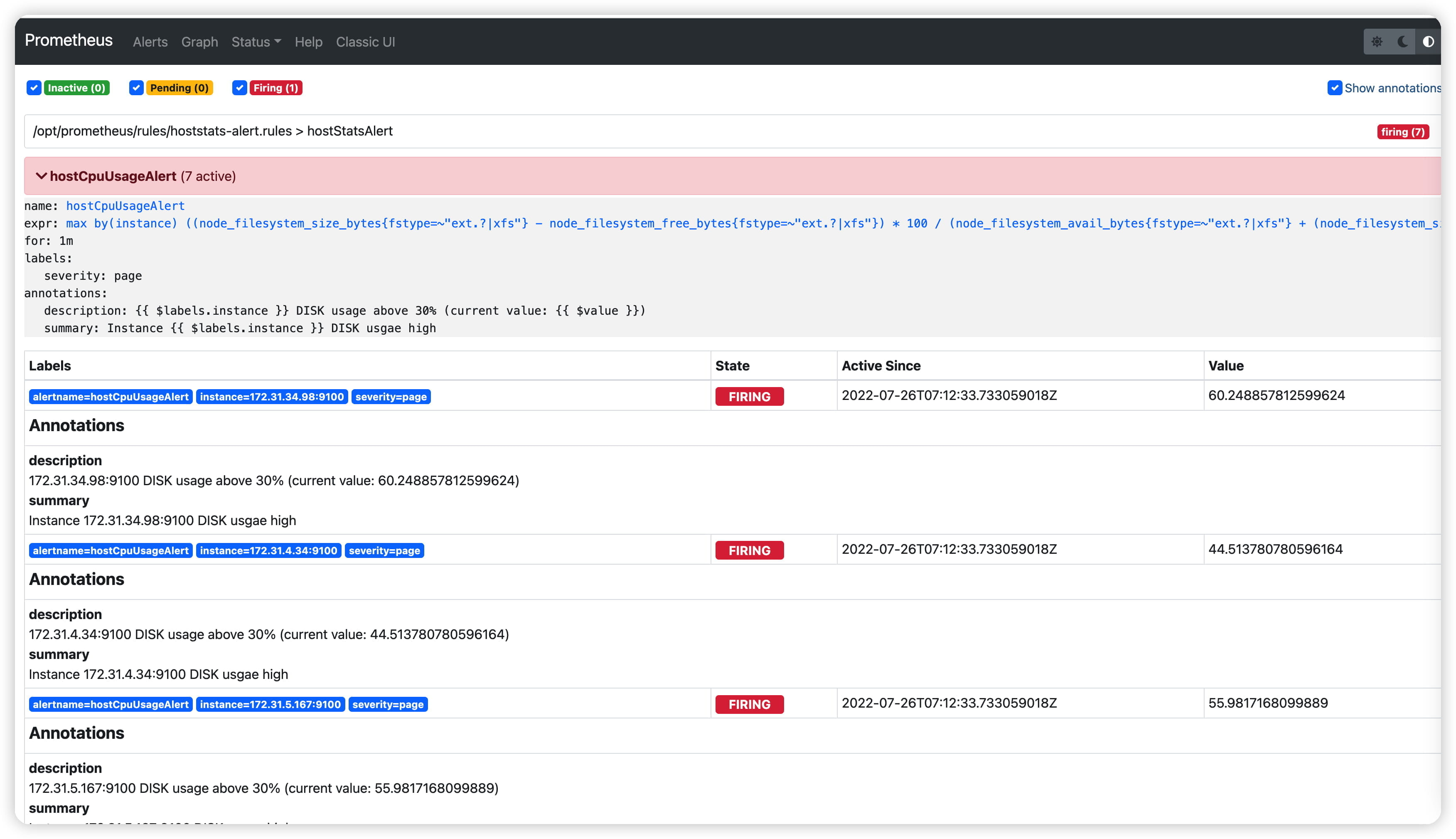This screenshot has width=1456, height=839.
Task: Open the Alerts page
Action: point(150,42)
